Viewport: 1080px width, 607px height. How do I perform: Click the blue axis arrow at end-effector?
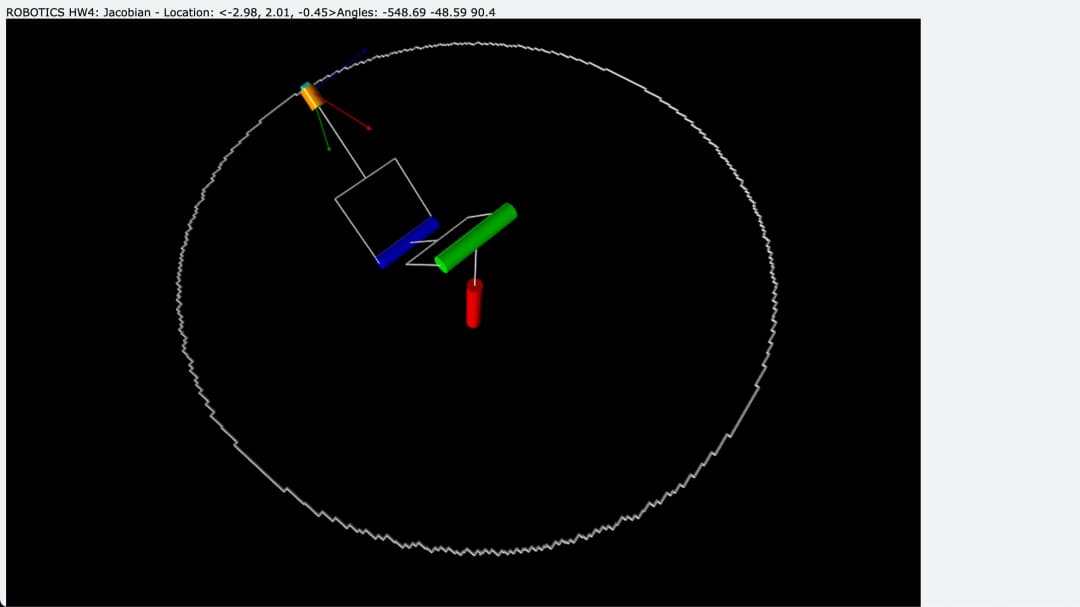coord(345,66)
